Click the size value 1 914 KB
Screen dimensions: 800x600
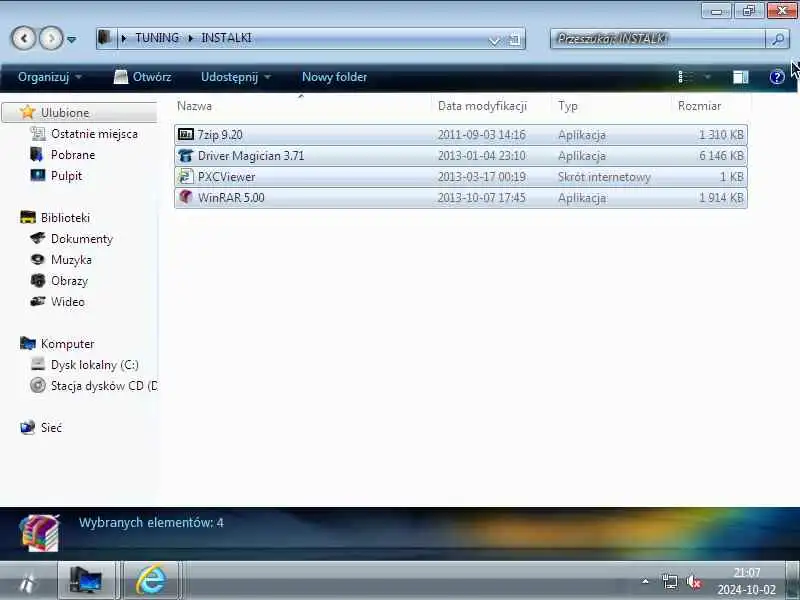[721, 197]
